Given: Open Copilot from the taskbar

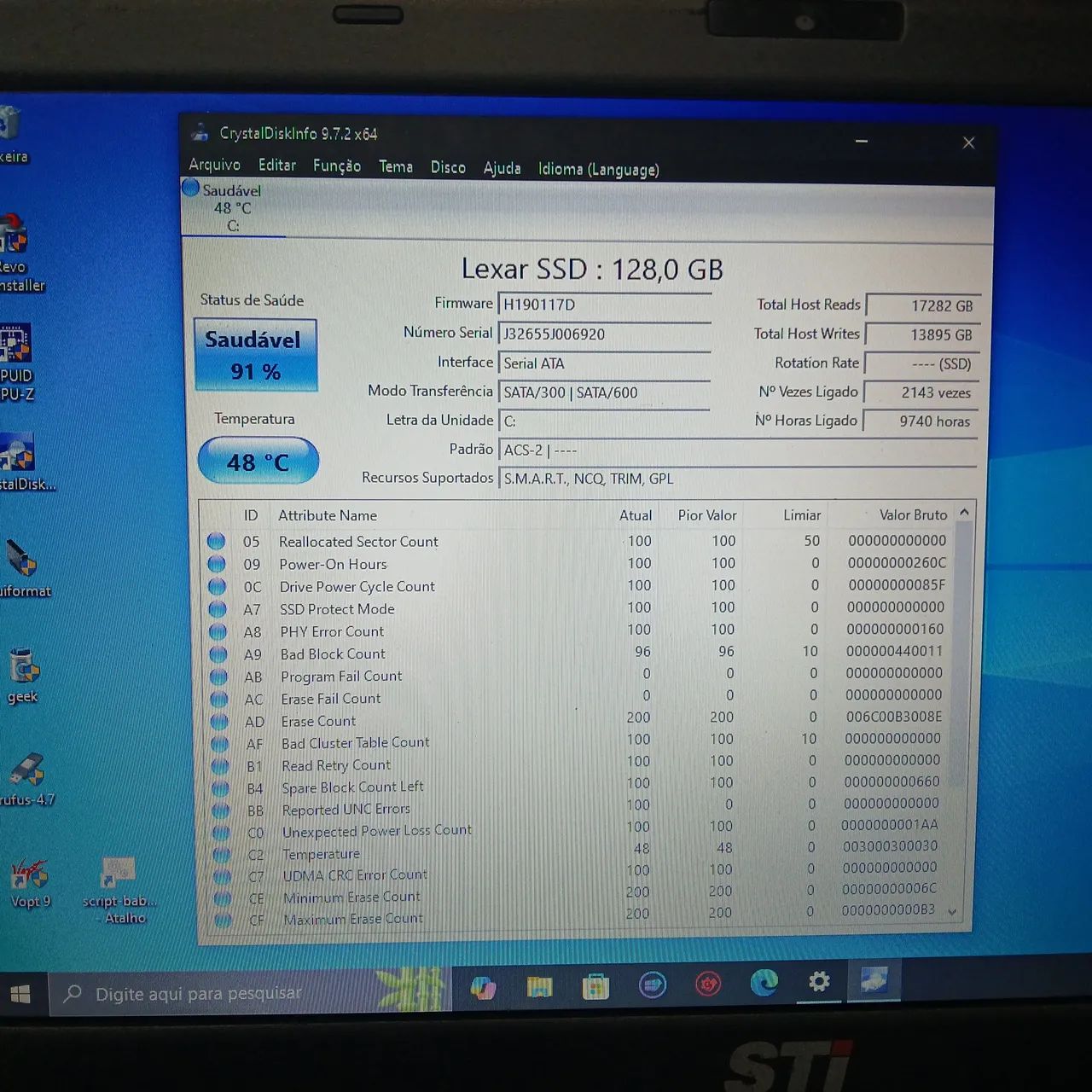Looking at the screenshot, I should point(483,987).
